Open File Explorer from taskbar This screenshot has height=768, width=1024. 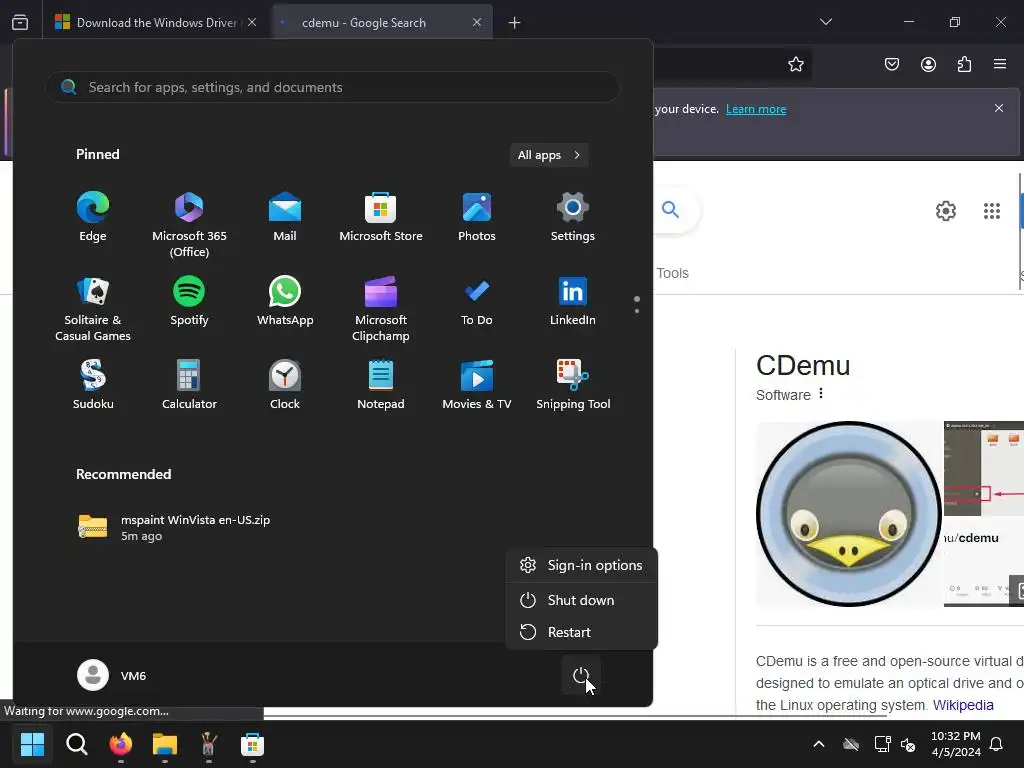pyautogui.click(x=165, y=744)
